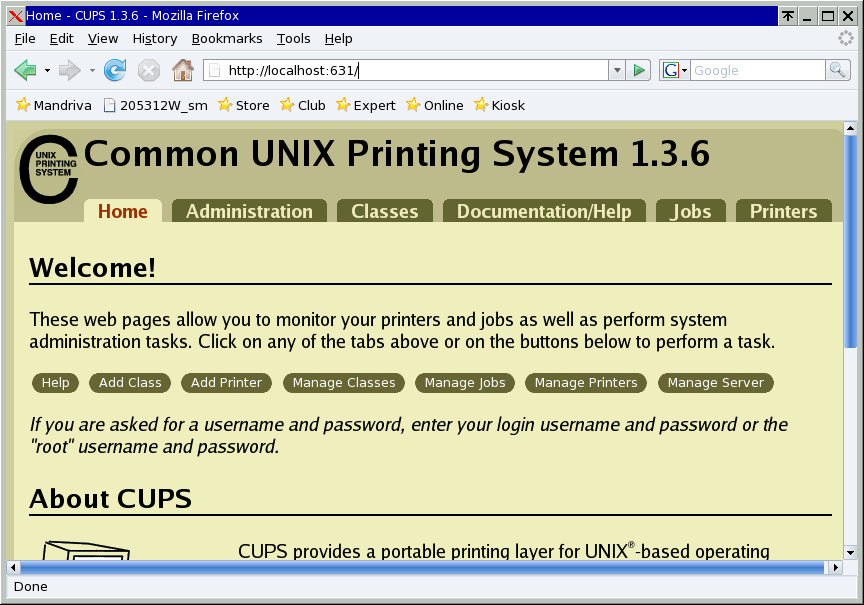Switch to the Jobs tab

click(690, 211)
